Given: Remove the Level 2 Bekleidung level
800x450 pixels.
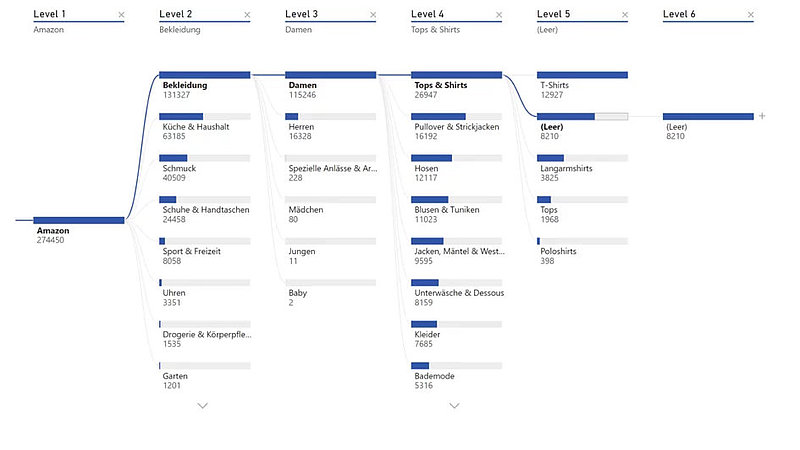Looking at the screenshot, I should tap(247, 15).
